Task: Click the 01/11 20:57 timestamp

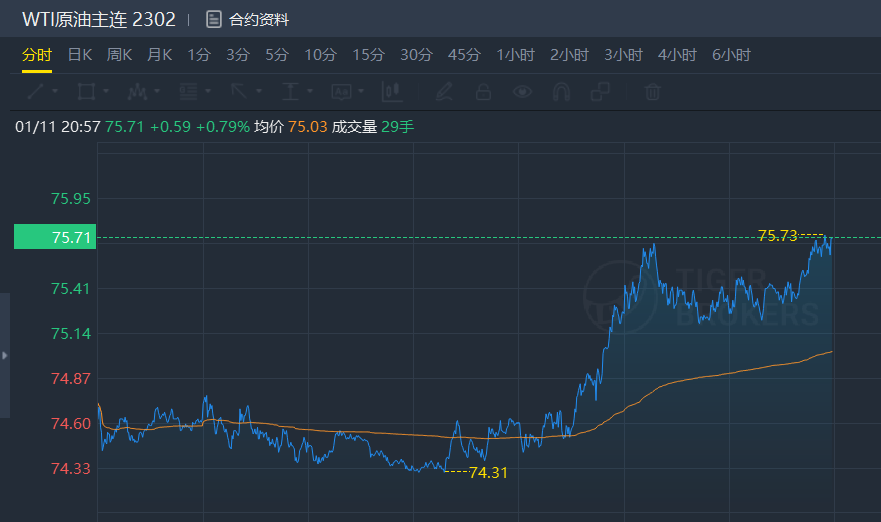Action: click(57, 126)
